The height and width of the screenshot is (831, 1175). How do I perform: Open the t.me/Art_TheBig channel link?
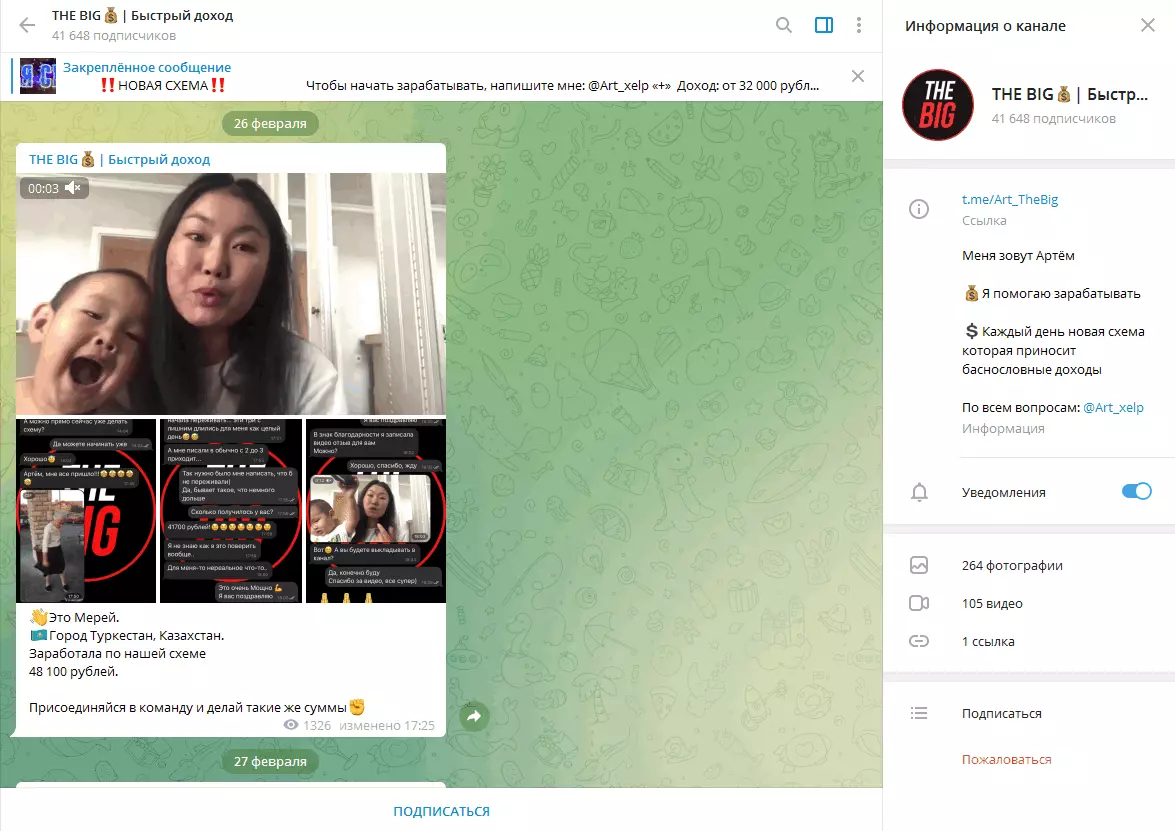point(1009,199)
